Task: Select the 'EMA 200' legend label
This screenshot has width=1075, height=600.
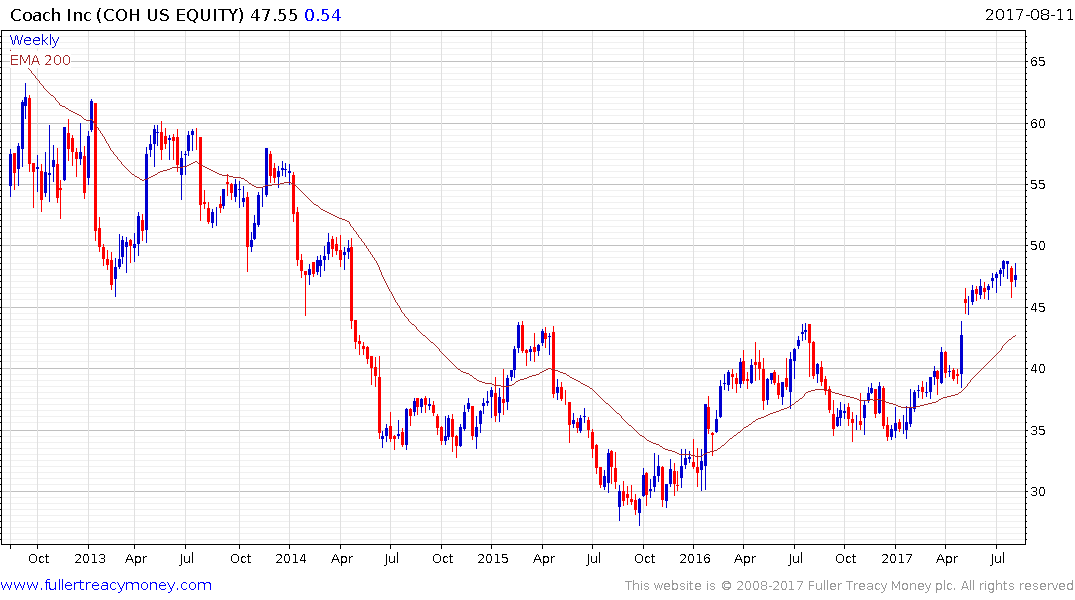Action: [x=40, y=60]
